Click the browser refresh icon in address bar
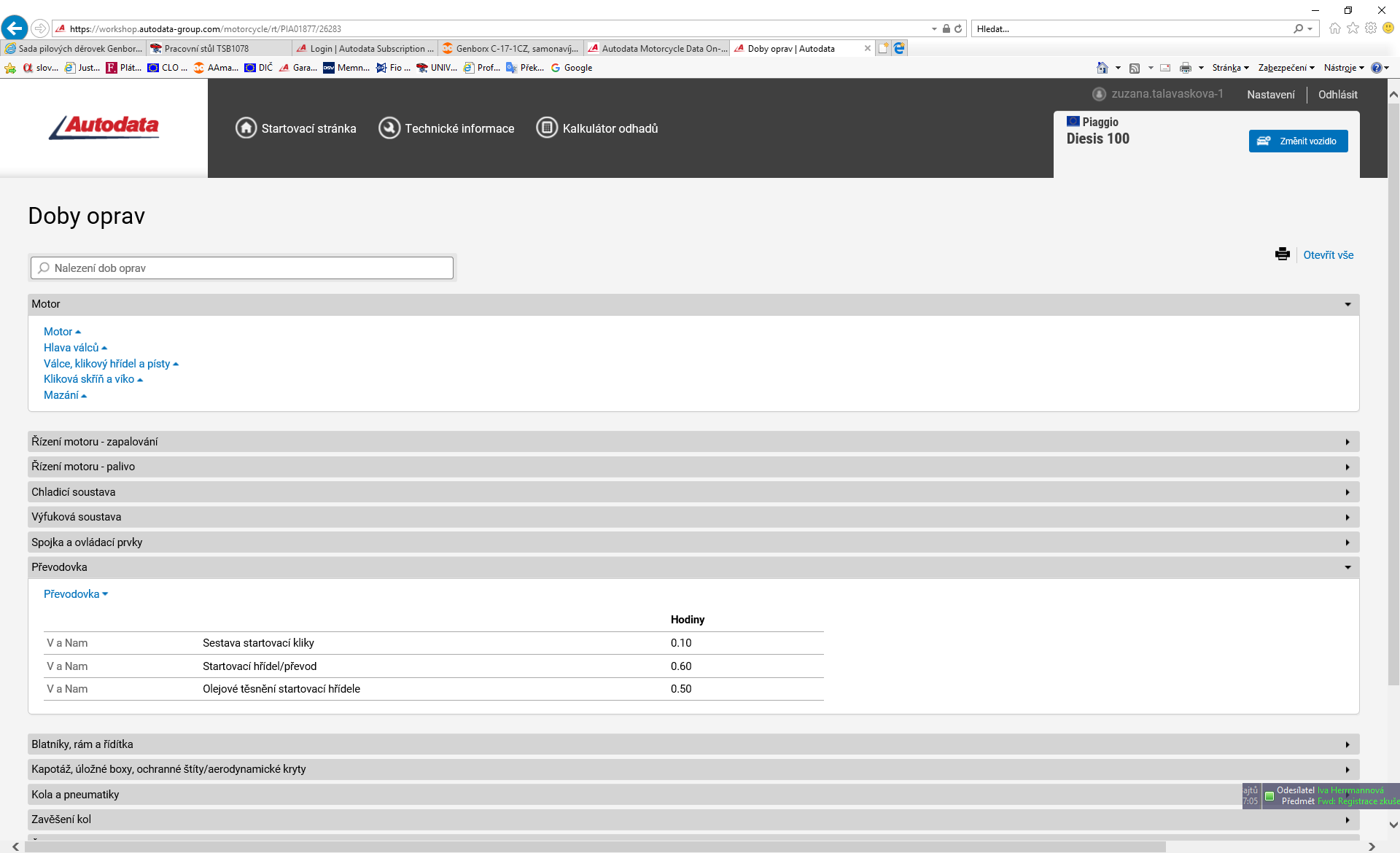This screenshot has height=853, width=1400. [958, 29]
